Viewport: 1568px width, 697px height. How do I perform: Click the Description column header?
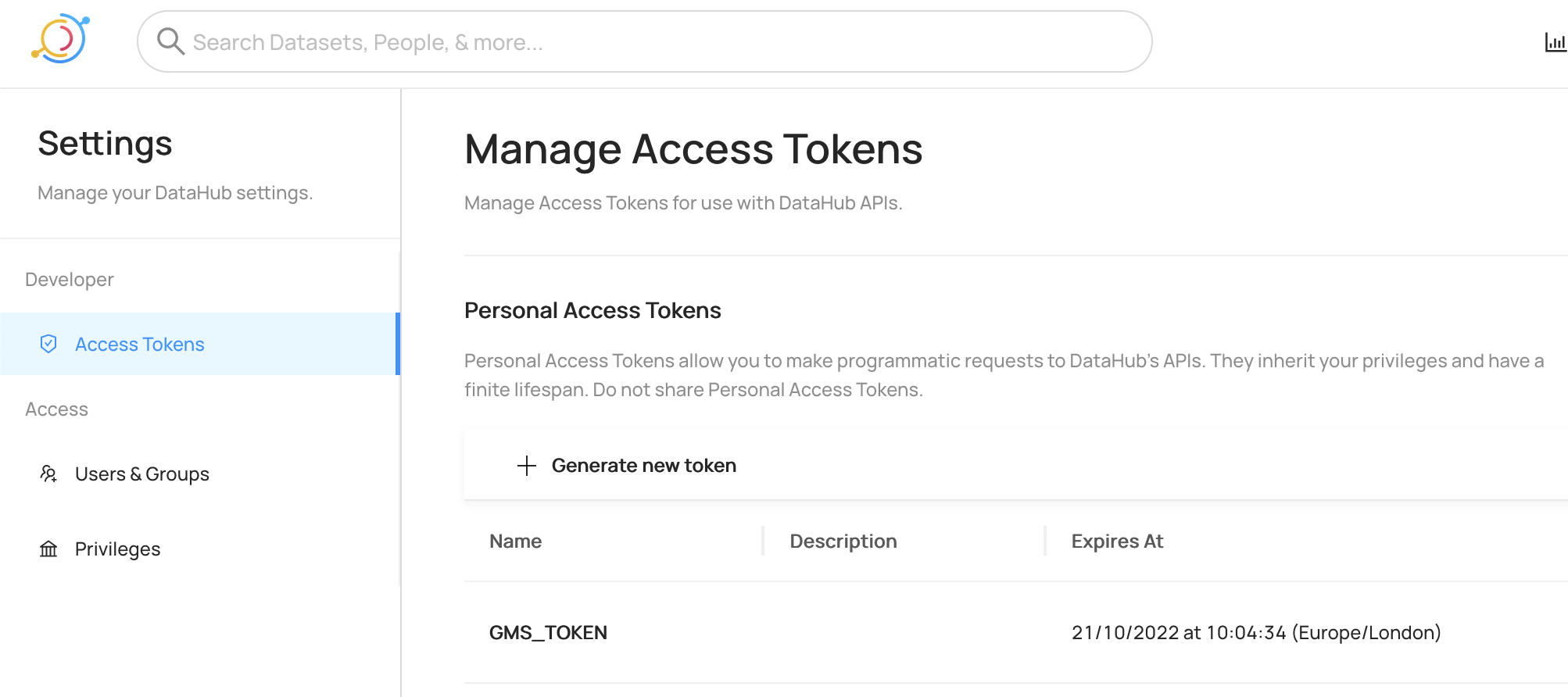pyautogui.click(x=843, y=542)
